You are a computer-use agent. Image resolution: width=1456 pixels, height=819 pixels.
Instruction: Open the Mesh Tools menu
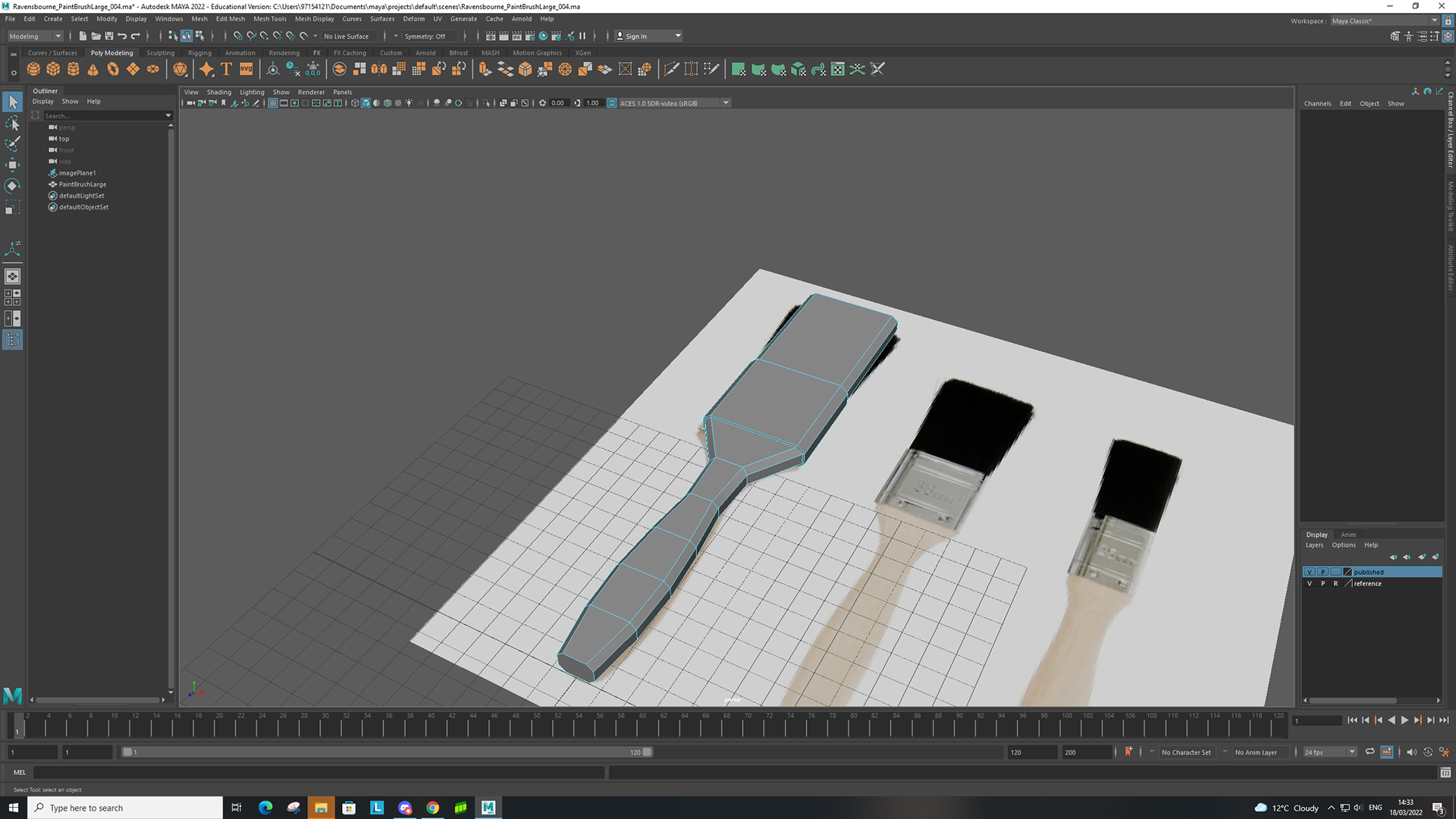pos(269,19)
